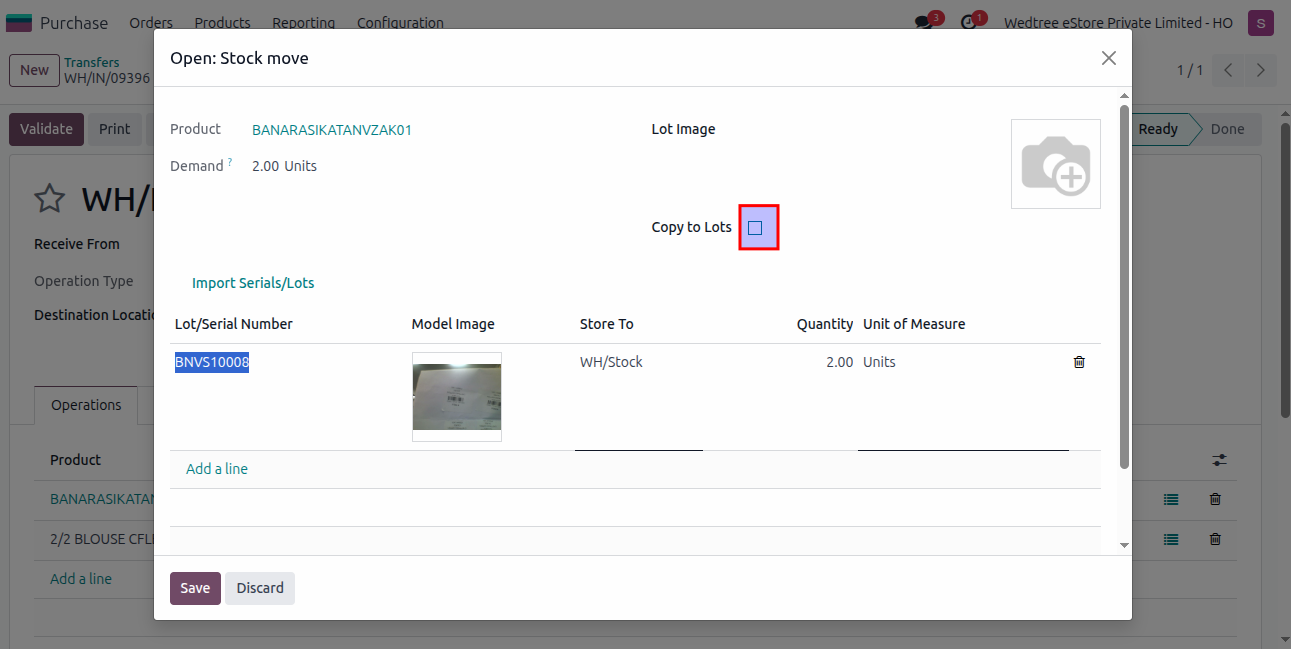Click the apps grid icon beside Purchase
The width and height of the screenshot is (1291, 649).
19,22
